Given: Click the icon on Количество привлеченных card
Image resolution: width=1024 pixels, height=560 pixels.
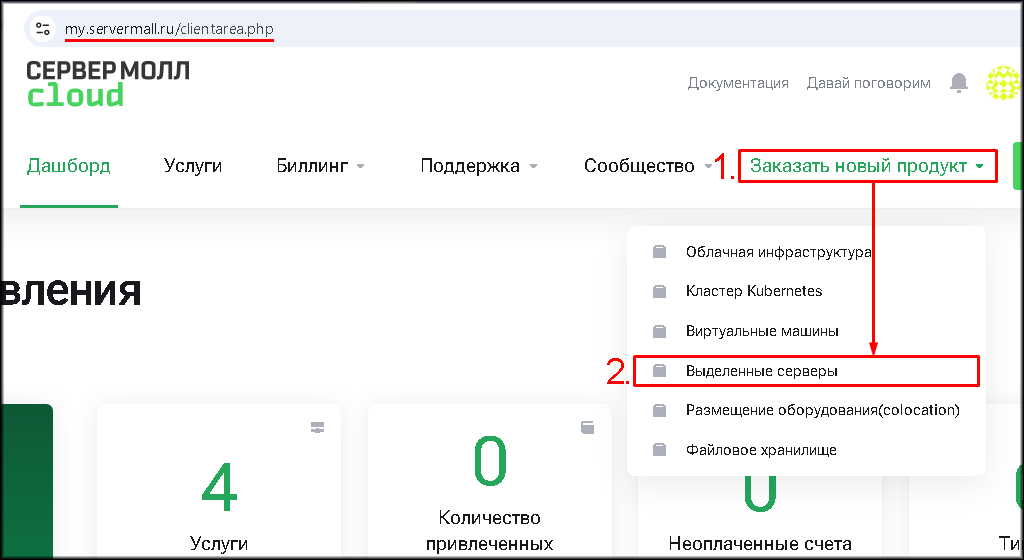Looking at the screenshot, I should 588,428.
